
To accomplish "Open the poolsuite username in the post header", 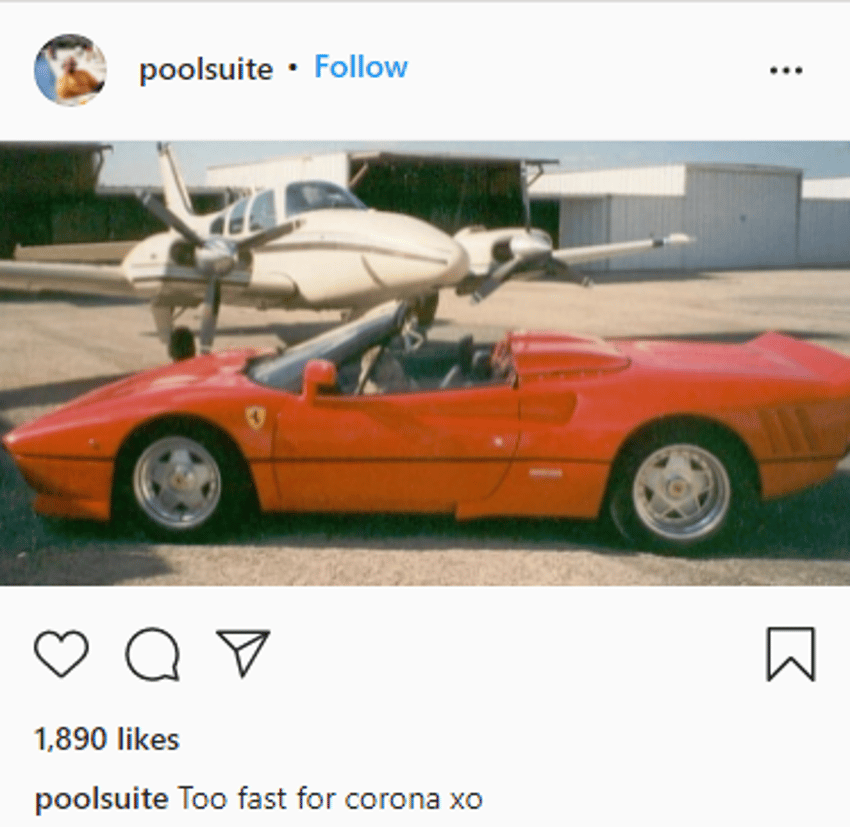I will pos(206,69).
